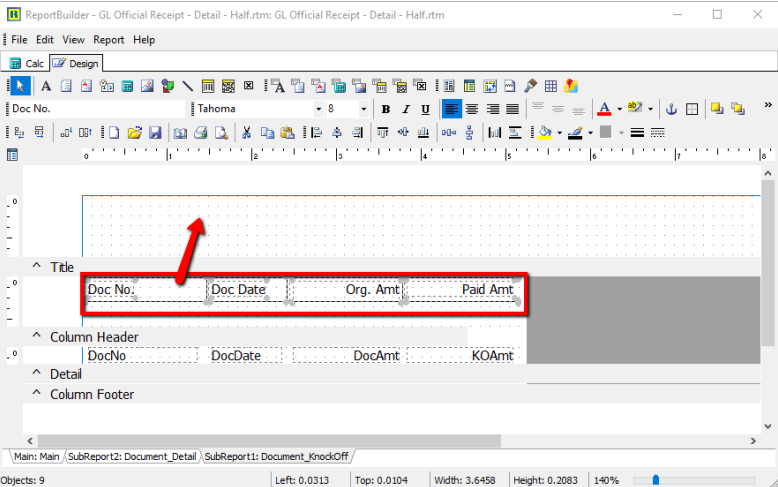
Task: Click the Print printer icon
Action: pos(200,132)
